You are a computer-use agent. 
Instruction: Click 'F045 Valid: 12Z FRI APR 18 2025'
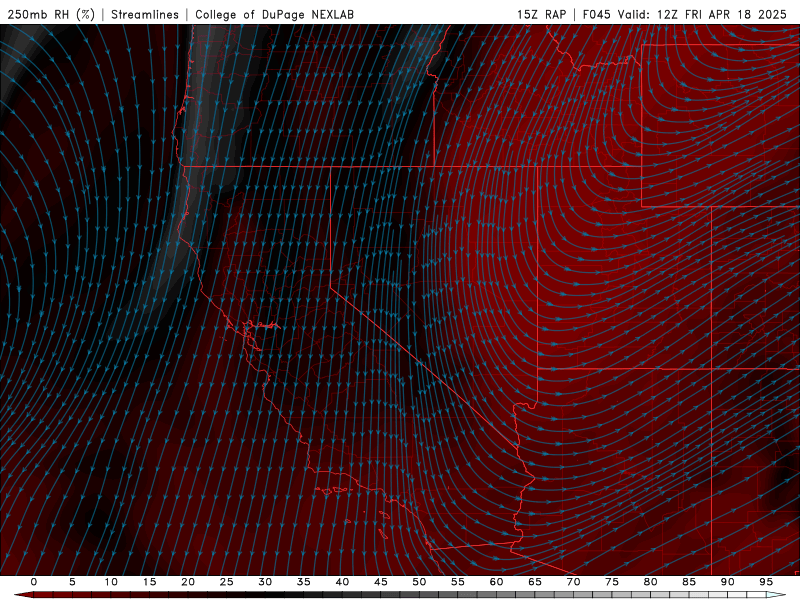685,14
